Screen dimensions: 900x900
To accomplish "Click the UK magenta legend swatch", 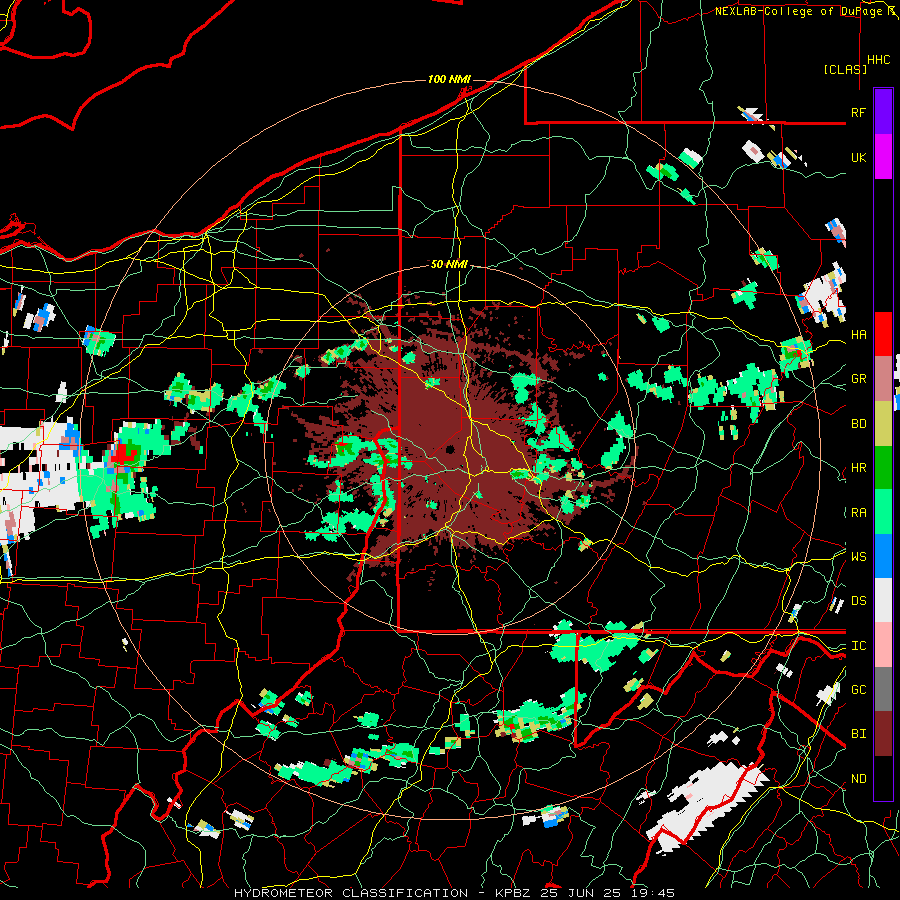I will pos(883,157).
